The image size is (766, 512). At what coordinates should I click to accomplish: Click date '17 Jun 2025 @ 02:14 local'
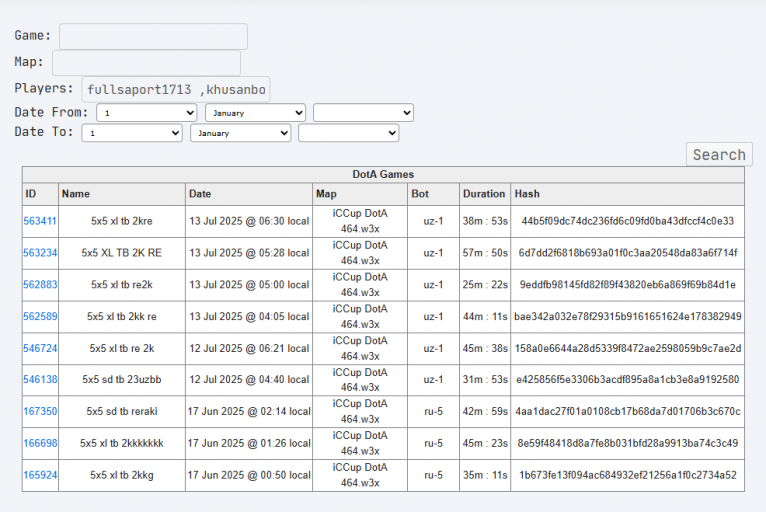[249, 411]
